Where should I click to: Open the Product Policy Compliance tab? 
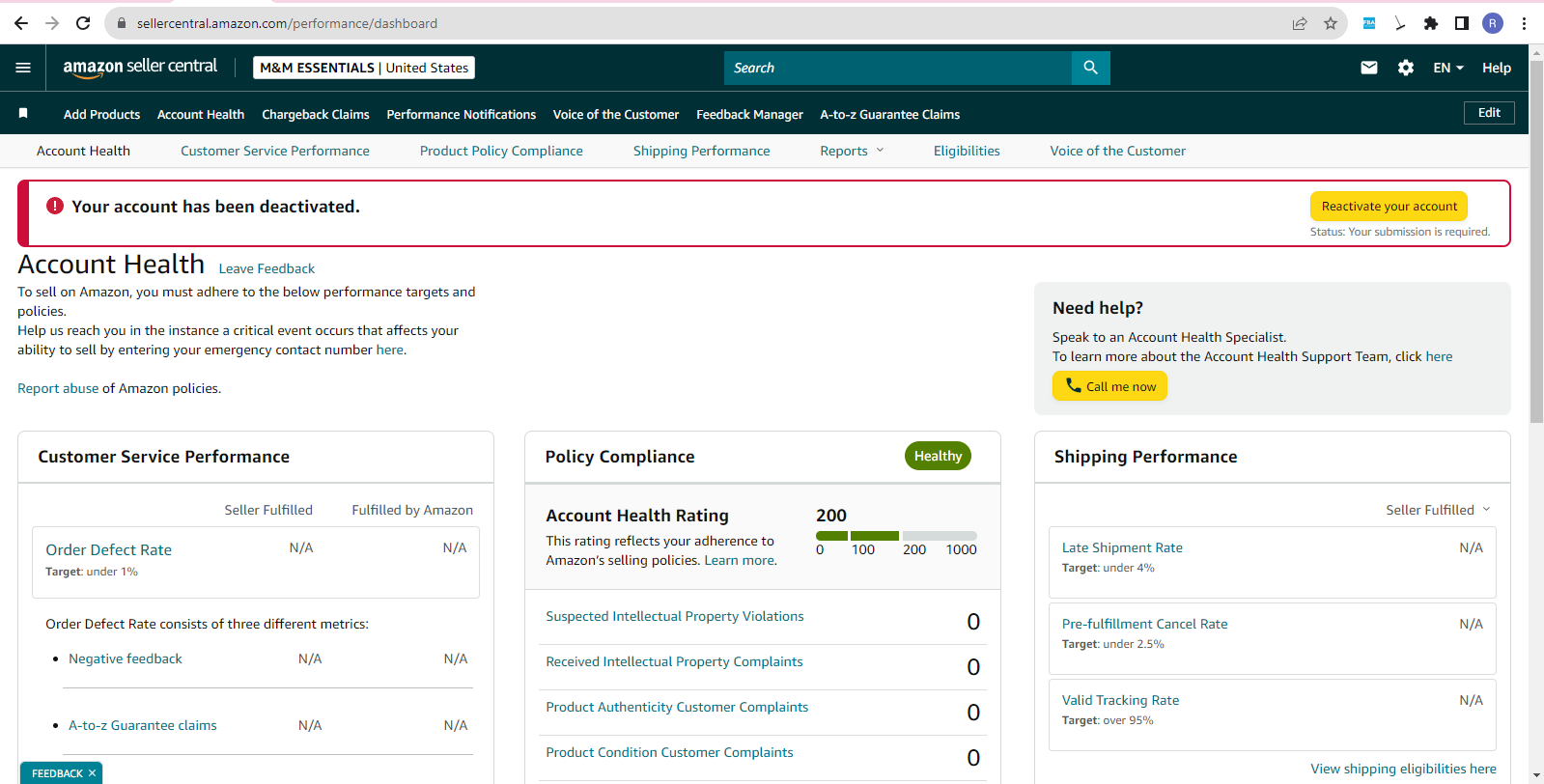tap(501, 151)
